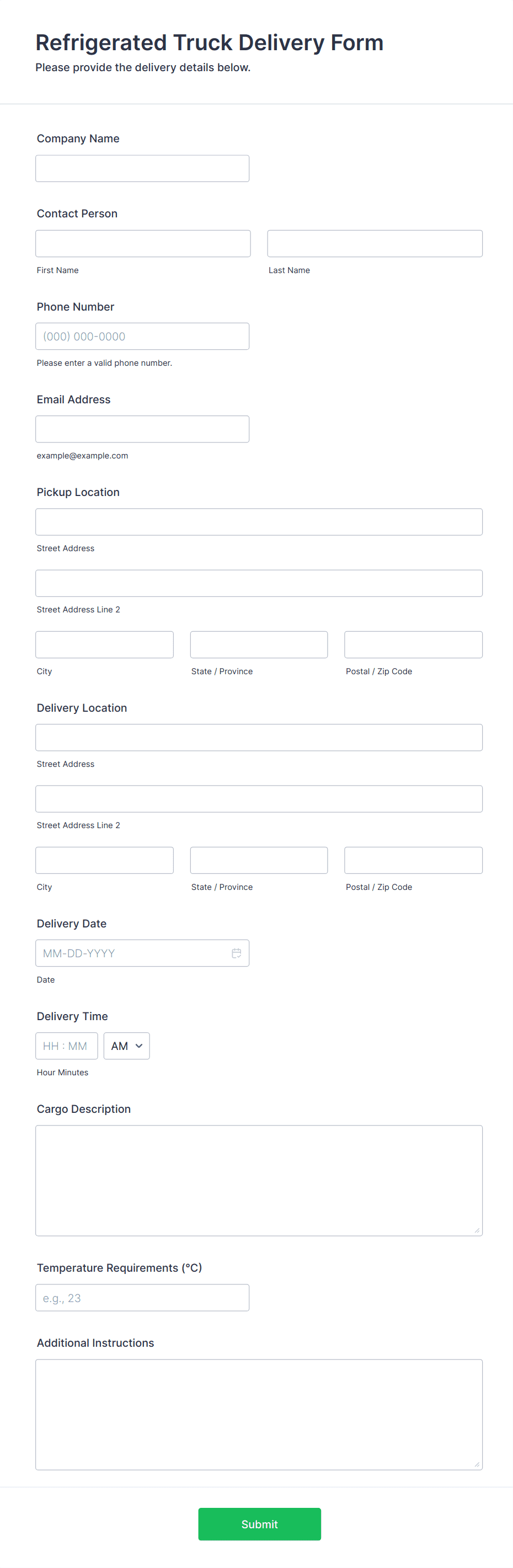Focus the Delivery Location City field
The height and width of the screenshot is (1568, 513).
[x=105, y=860]
